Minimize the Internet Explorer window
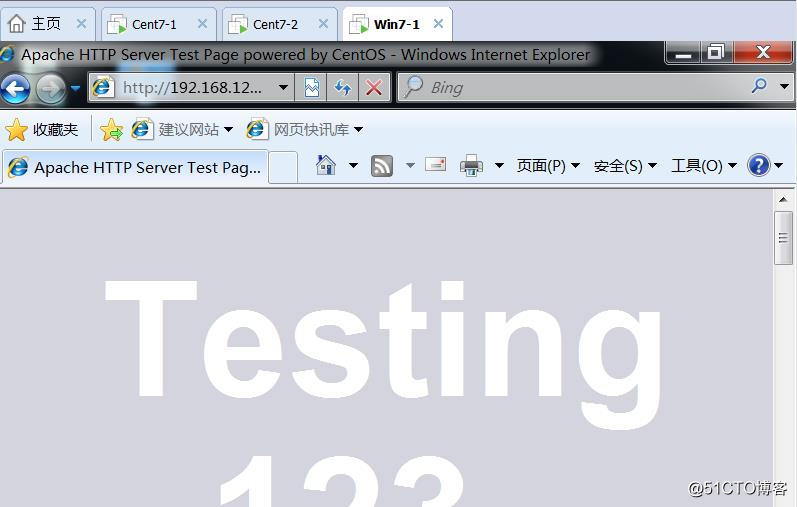This screenshot has height=507, width=797. (683, 52)
